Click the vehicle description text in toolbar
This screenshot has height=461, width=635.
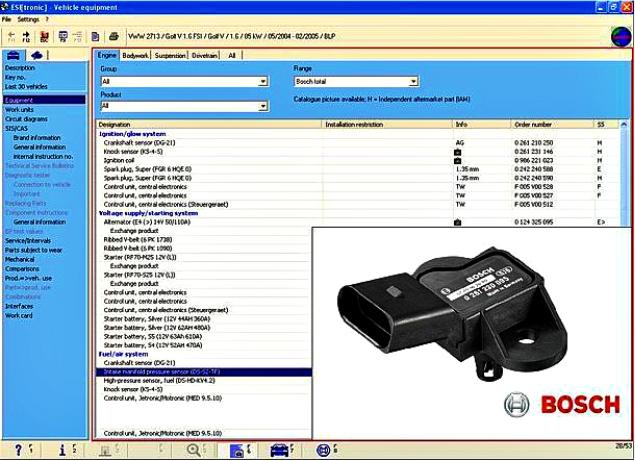(232, 36)
